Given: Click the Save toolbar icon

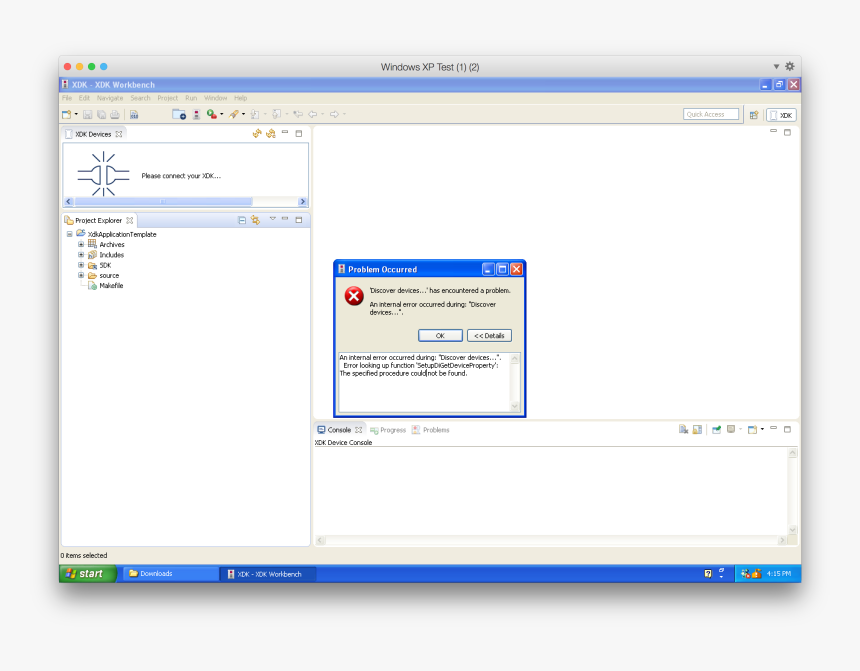Looking at the screenshot, I should (x=88, y=114).
